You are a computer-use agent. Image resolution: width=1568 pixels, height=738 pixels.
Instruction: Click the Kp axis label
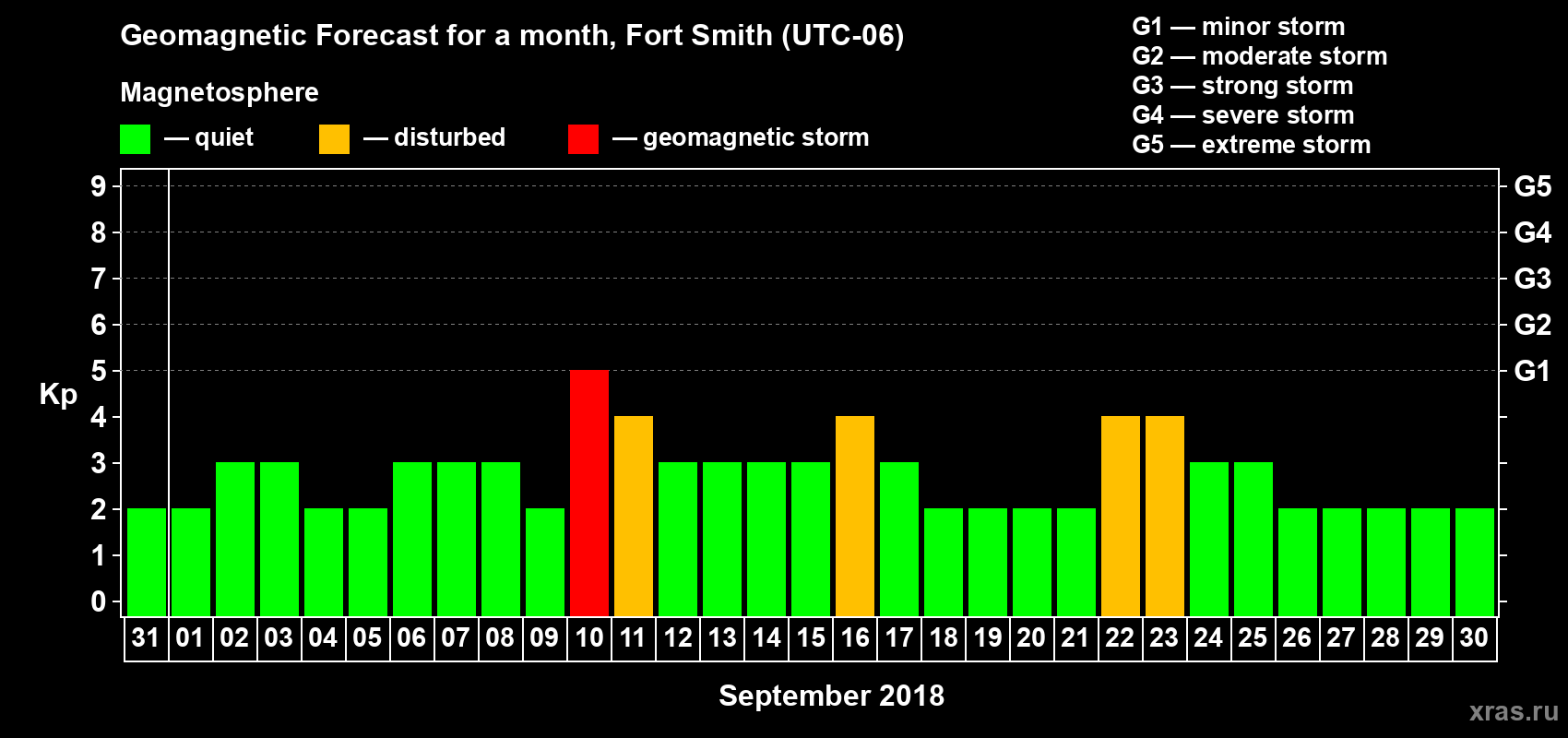pos(58,395)
